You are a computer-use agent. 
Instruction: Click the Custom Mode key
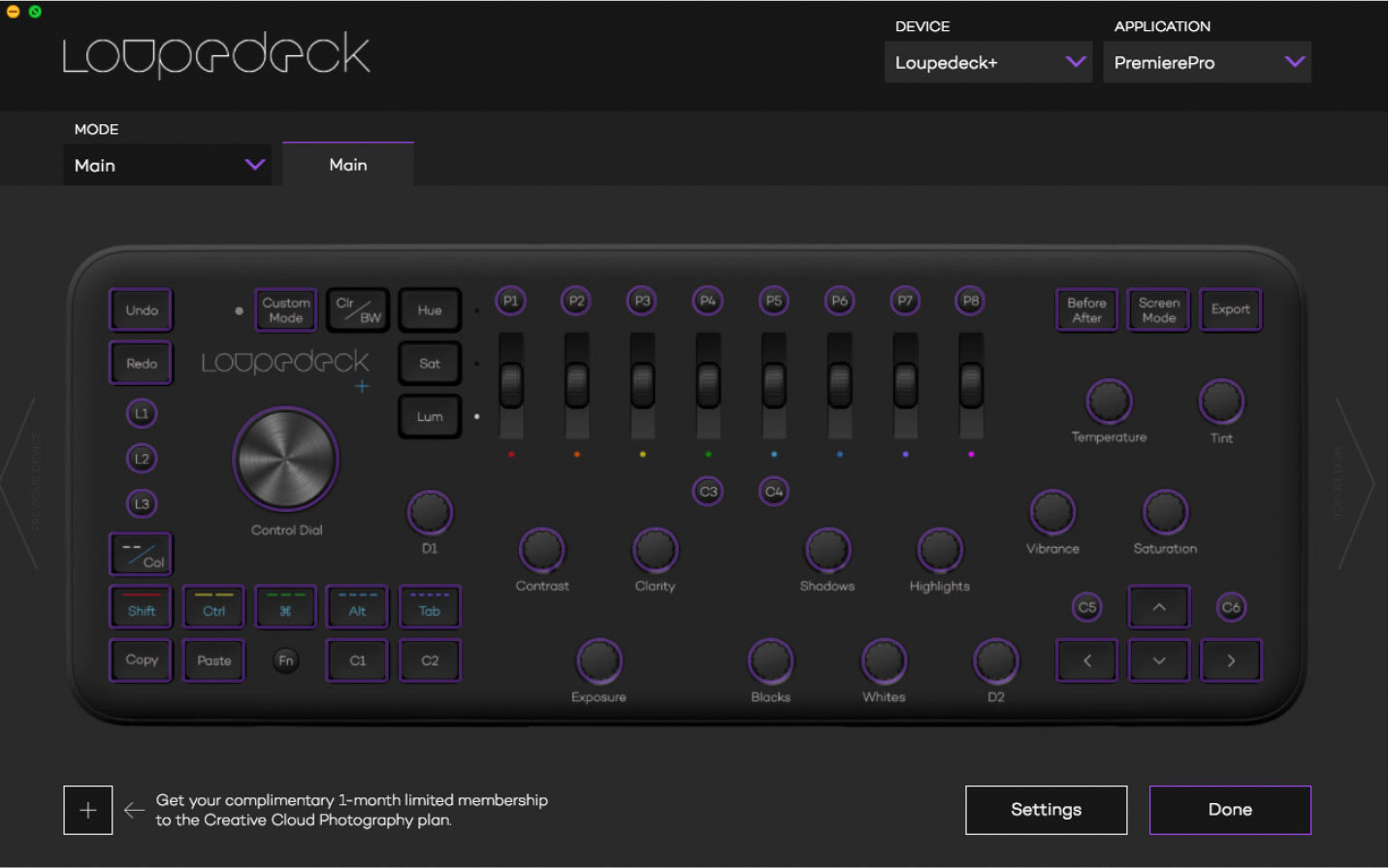(286, 310)
